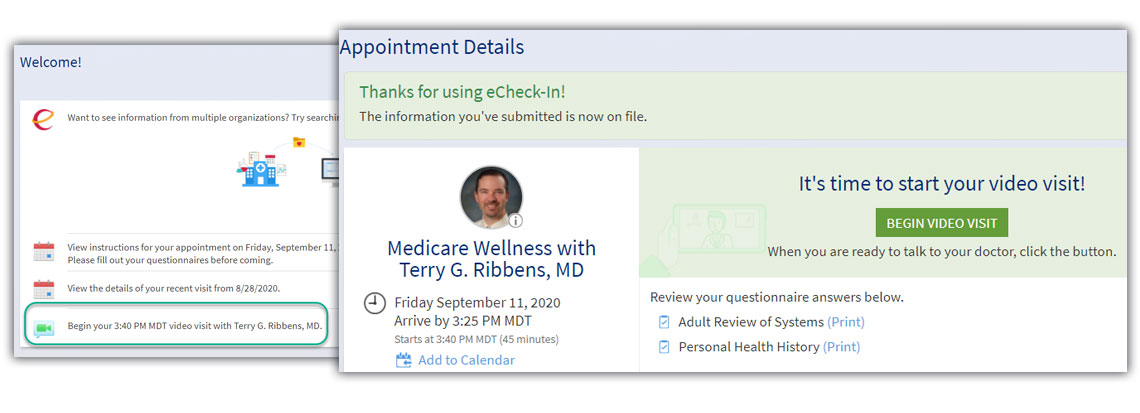Screen dimensions: 1140x413
Task: View details of recent visit from 8/28/2020
Action: pyautogui.click(x=174, y=288)
